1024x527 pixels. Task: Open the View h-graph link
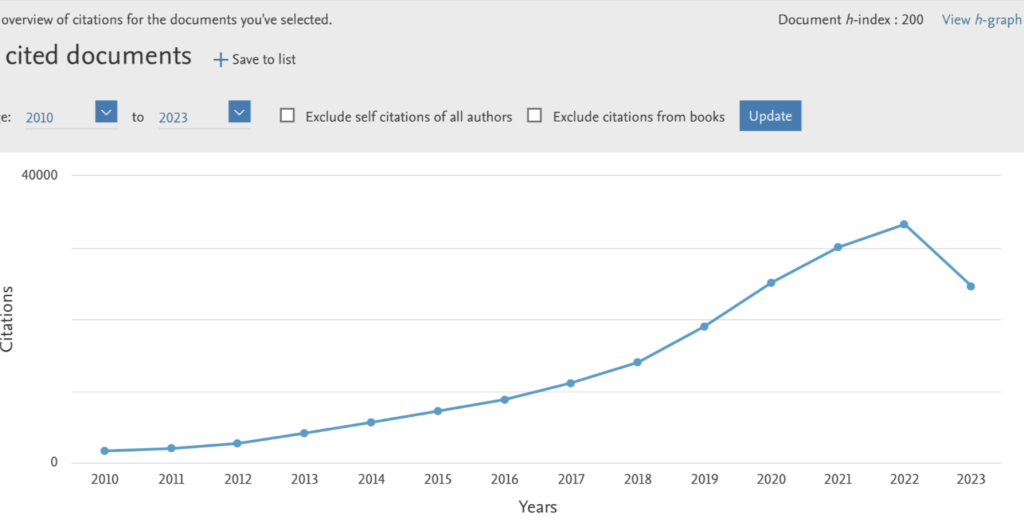(x=981, y=20)
